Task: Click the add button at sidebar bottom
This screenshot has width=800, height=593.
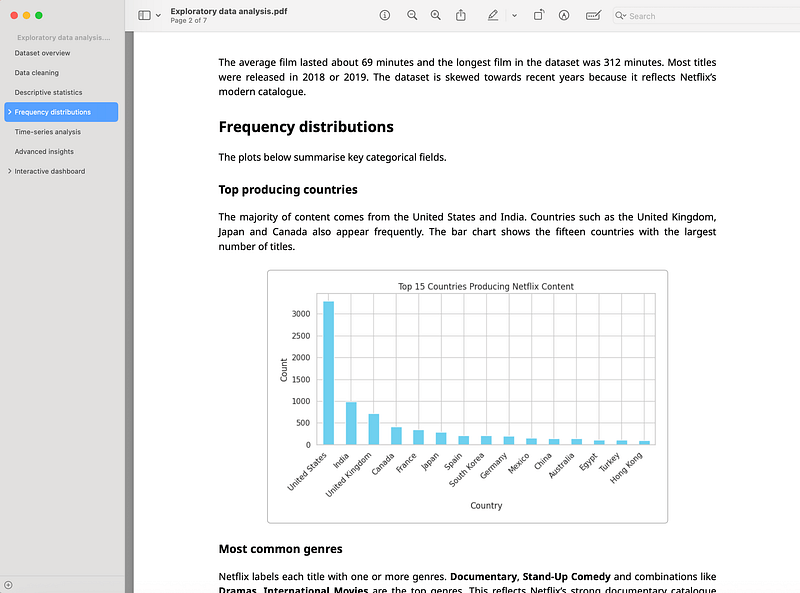Action: coord(8,585)
